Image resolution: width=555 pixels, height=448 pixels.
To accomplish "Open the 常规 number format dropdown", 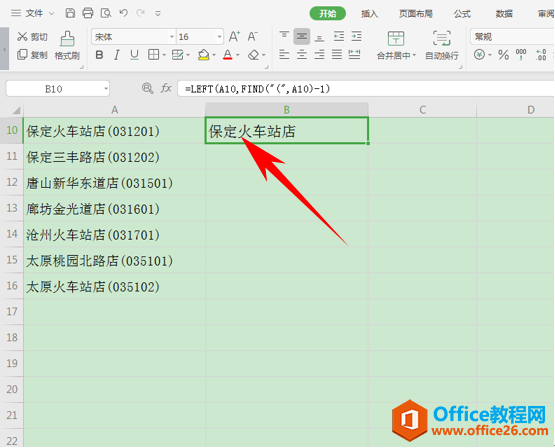I will click(x=513, y=37).
